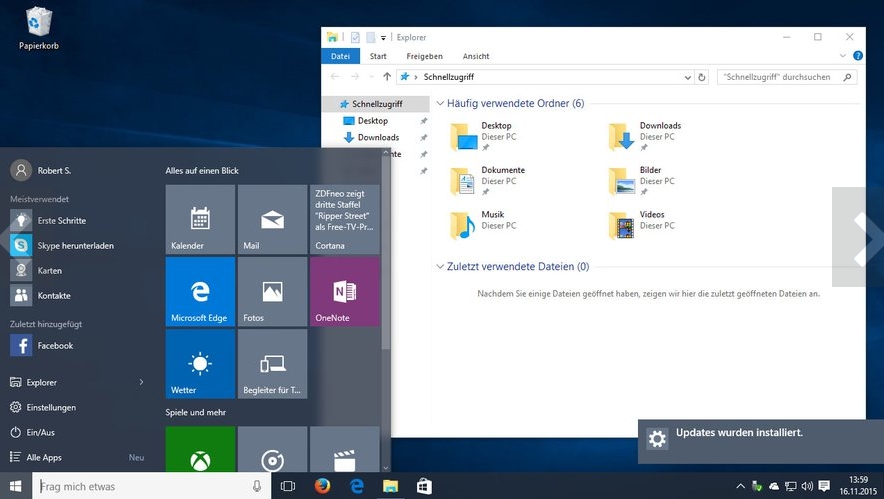Viewport: 884px width, 499px height.
Task: Collapse Zuletzt verwendete Dateien group
Action: click(440, 266)
